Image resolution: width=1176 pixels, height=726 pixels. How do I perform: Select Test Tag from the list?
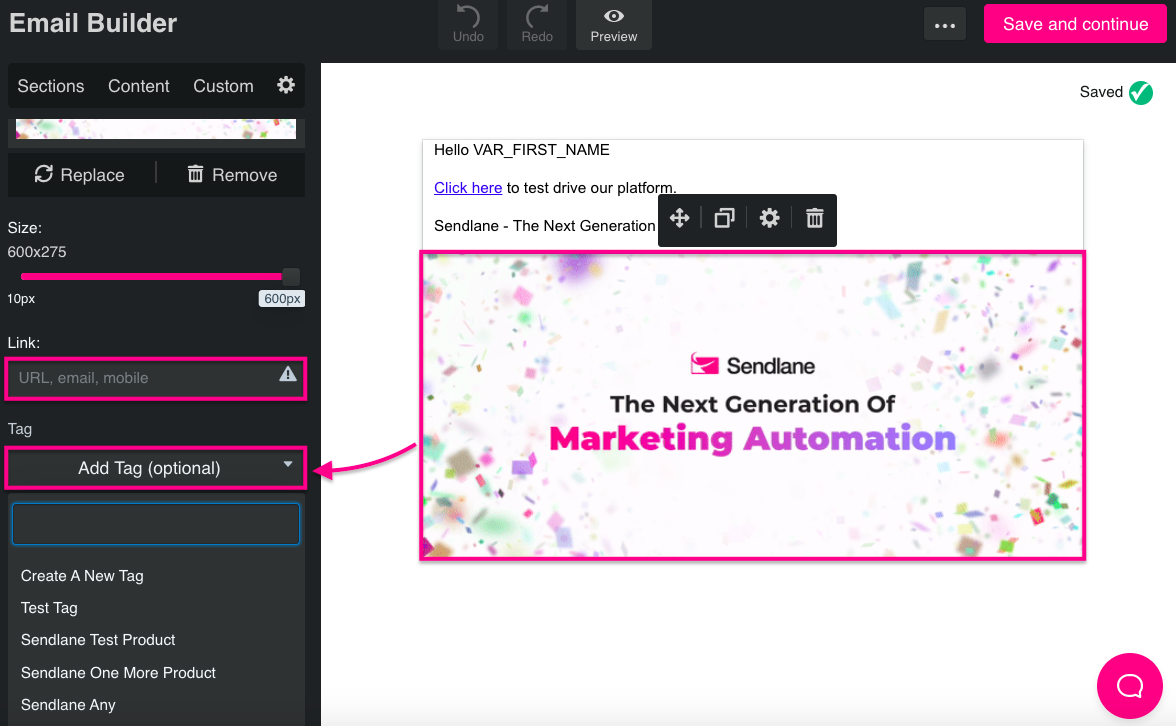(50, 608)
